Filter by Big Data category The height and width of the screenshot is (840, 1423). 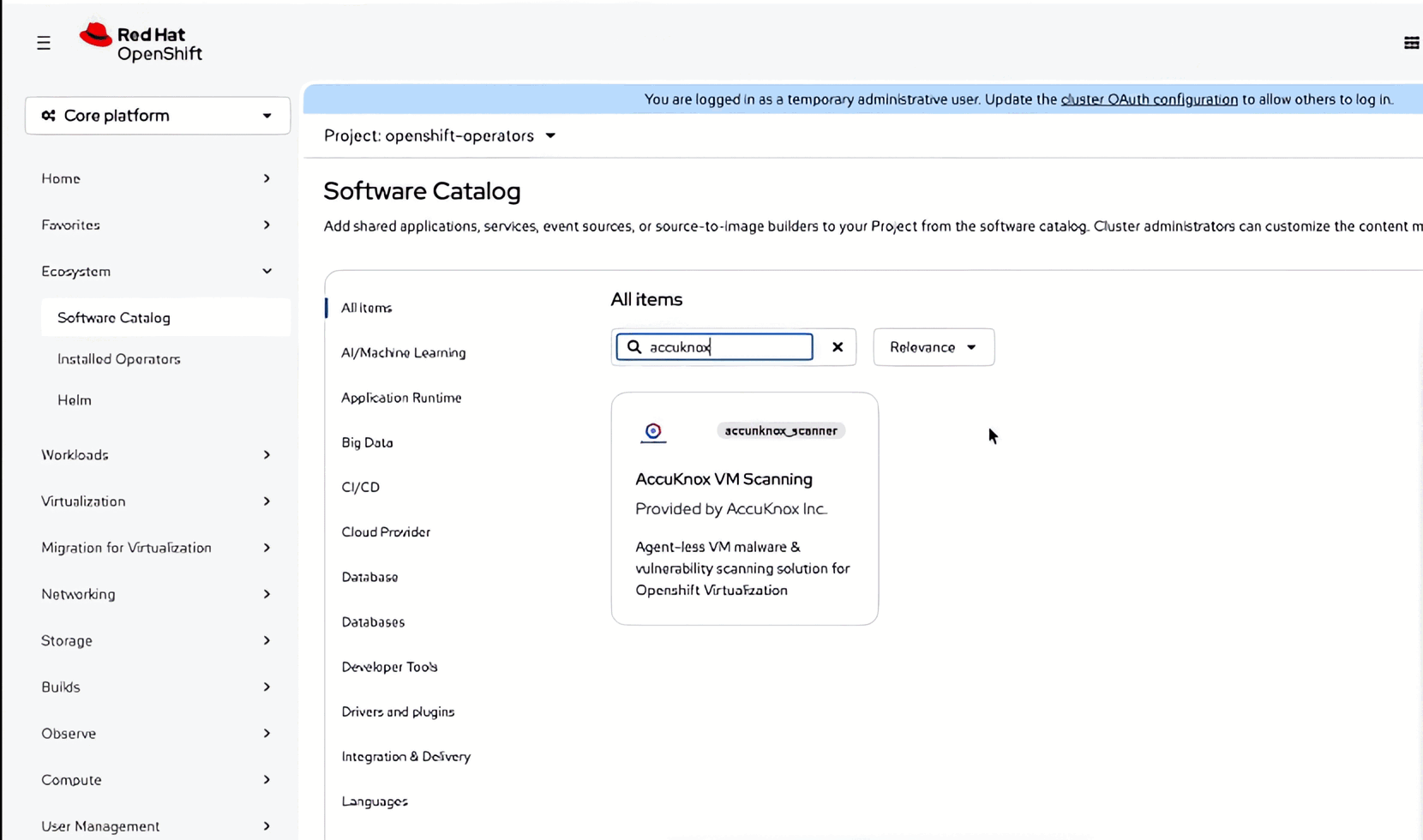click(x=367, y=442)
